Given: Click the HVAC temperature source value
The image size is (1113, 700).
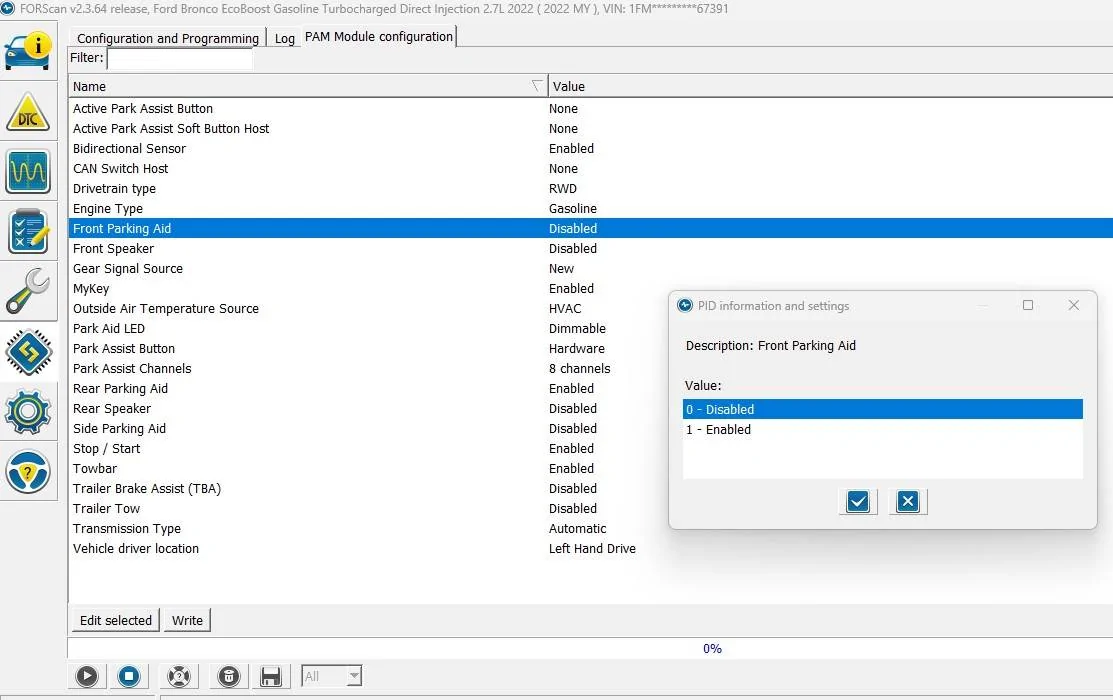Looking at the screenshot, I should pos(564,308).
